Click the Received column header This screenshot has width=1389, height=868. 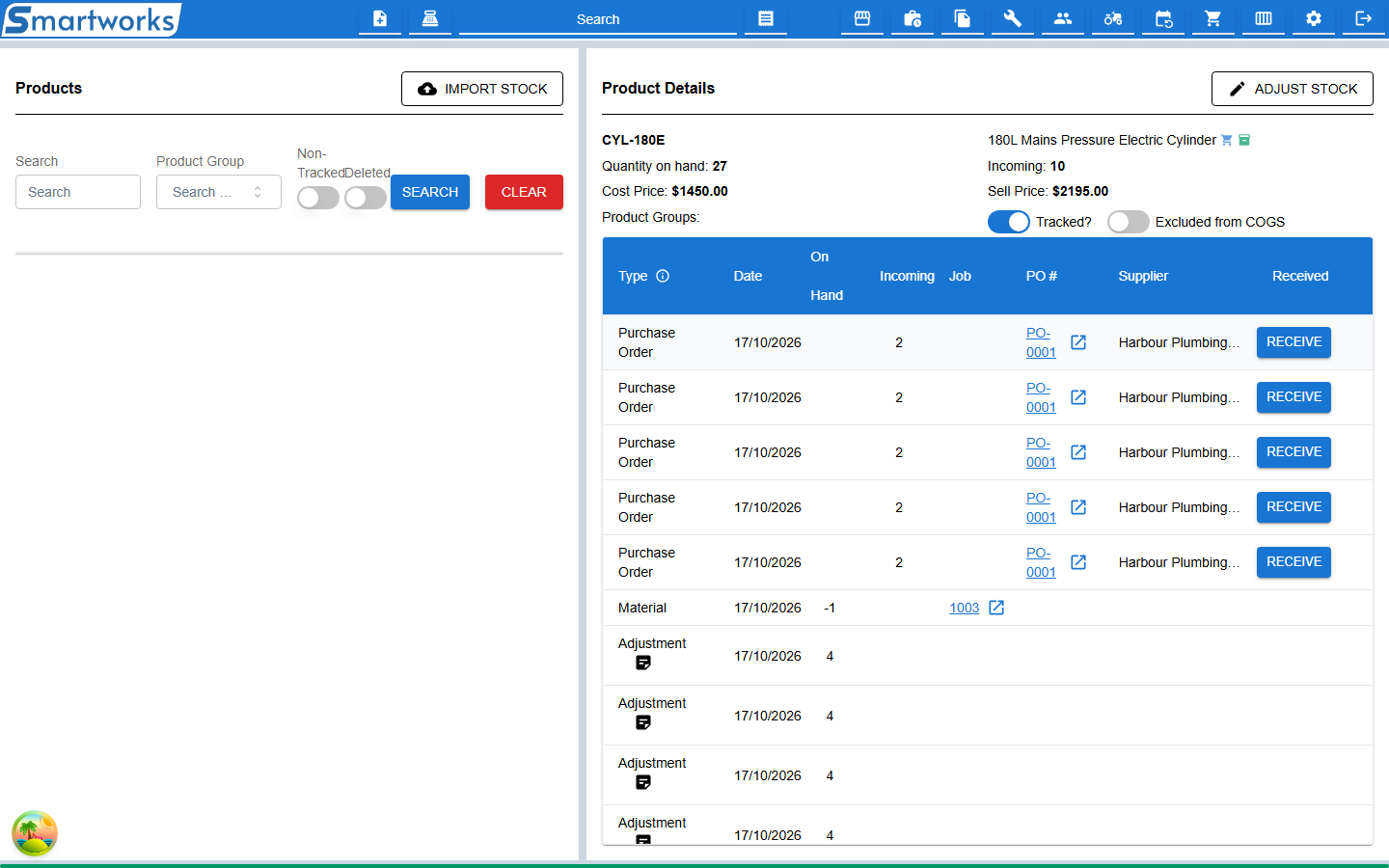(x=1300, y=276)
